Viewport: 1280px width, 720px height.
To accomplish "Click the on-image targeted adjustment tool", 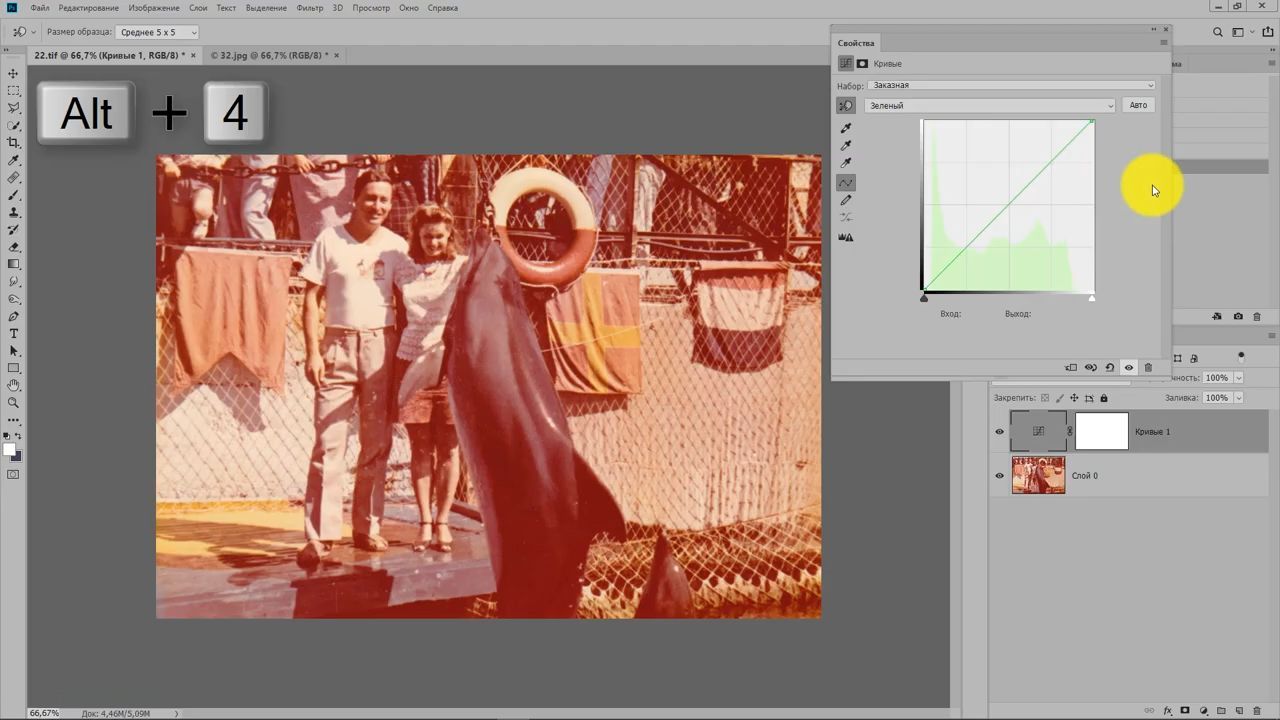I will click(x=846, y=105).
